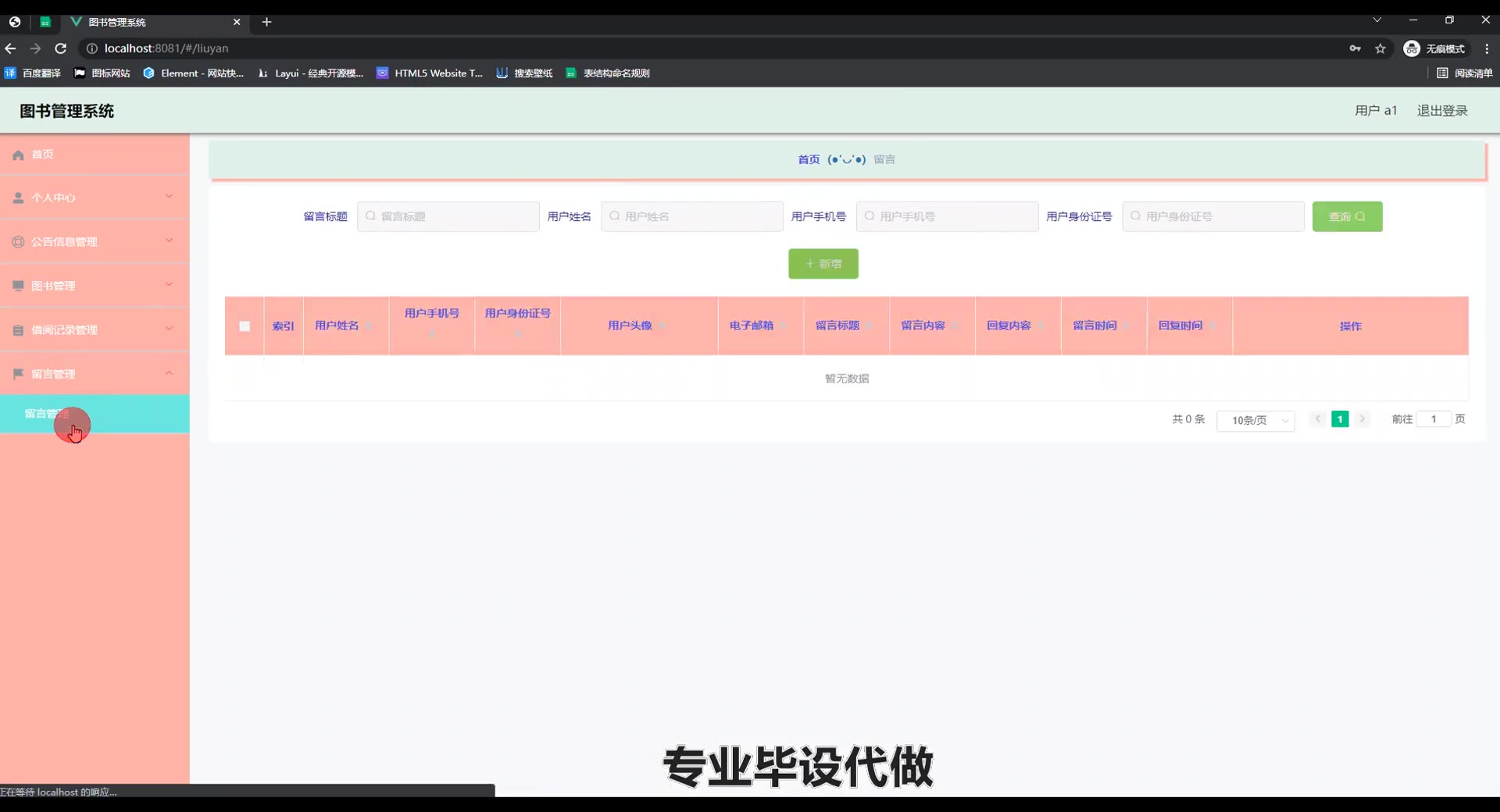Focus the 留言标题 search field
The width and height of the screenshot is (1500, 812).
tap(448, 216)
